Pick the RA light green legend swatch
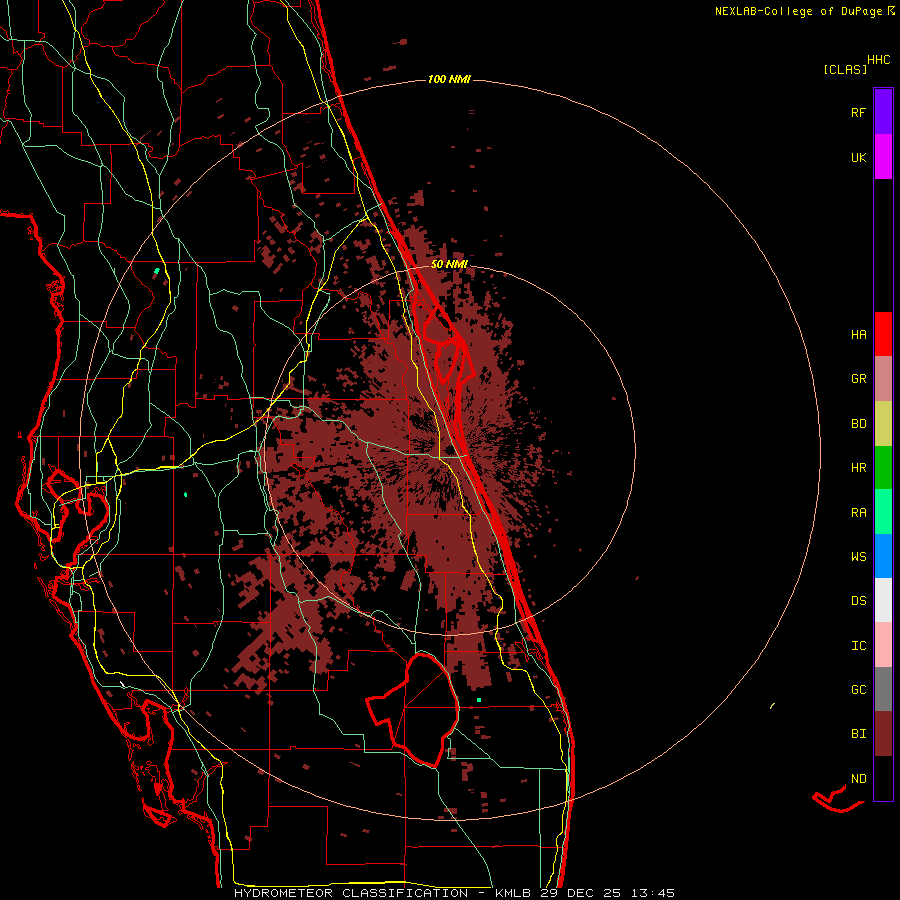 [x=883, y=512]
